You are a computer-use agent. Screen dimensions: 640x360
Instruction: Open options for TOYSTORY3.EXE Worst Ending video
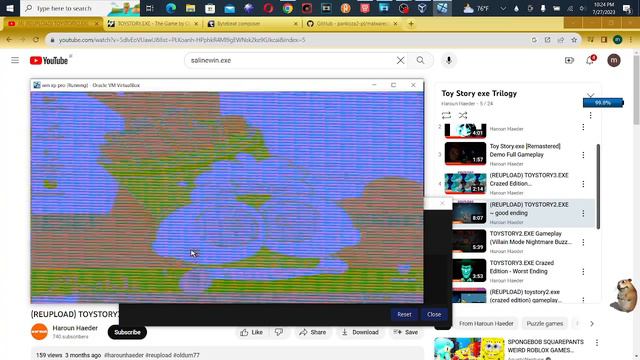[583, 271]
